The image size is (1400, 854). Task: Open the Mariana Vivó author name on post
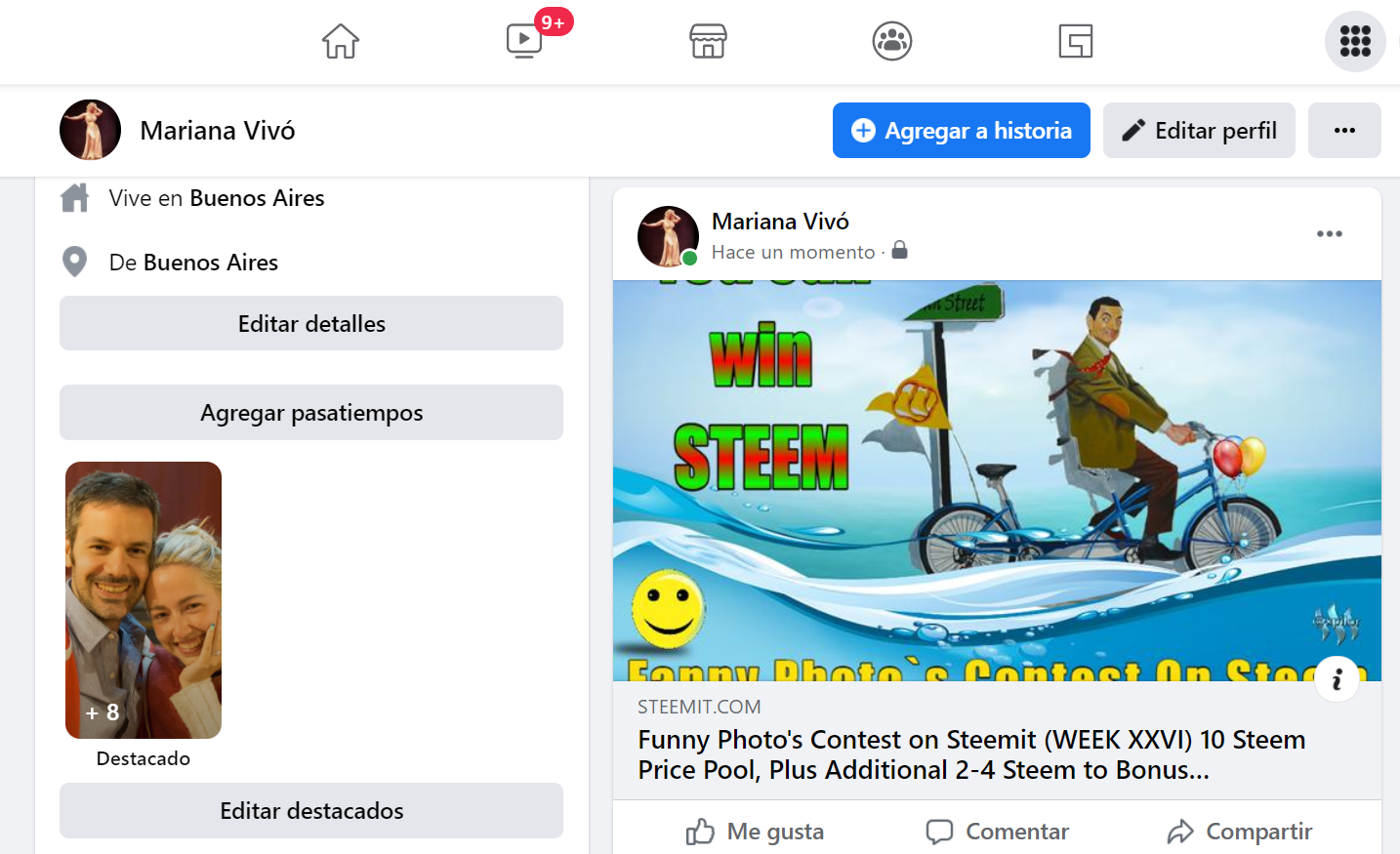tap(780, 222)
